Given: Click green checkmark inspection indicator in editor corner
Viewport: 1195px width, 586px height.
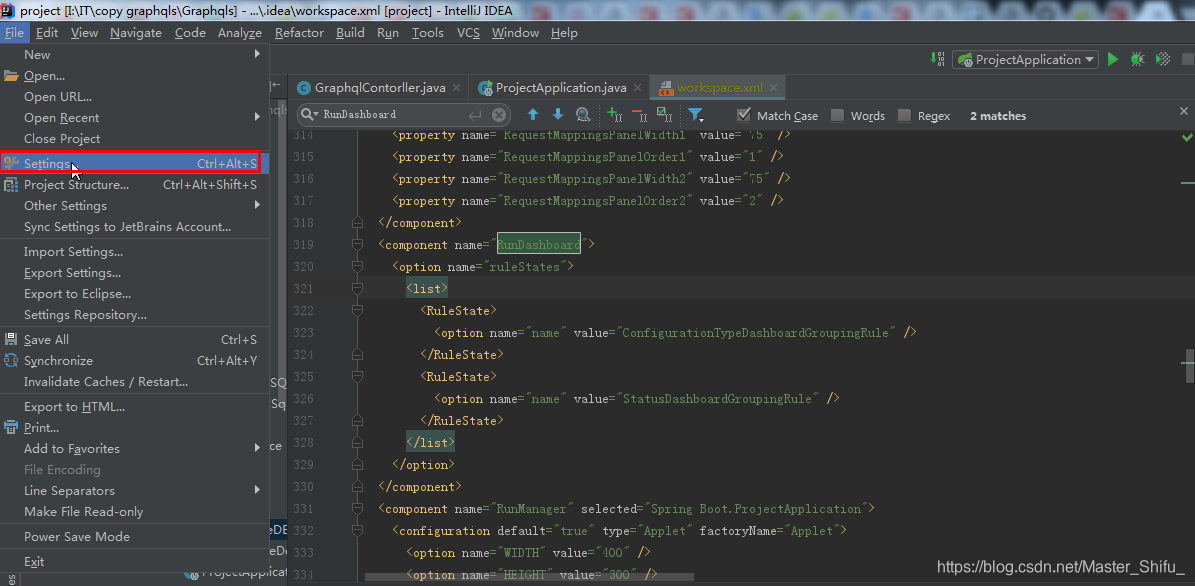Looking at the screenshot, I should click(x=1187, y=138).
